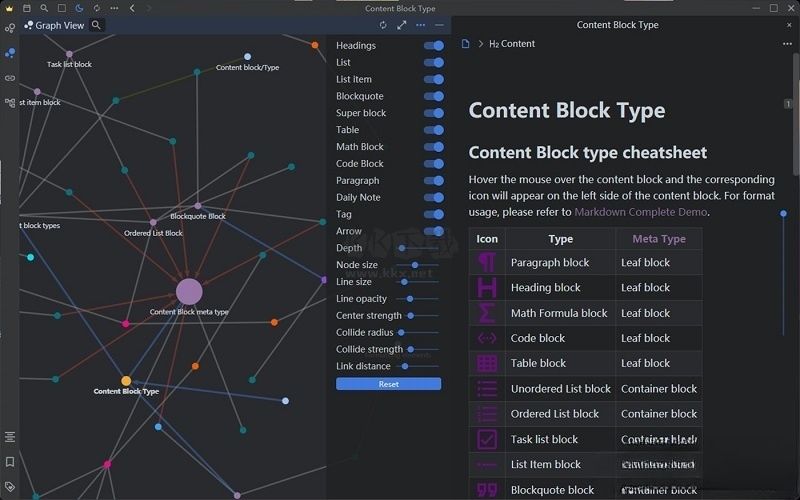Expand Graph View to fullscreen
This screenshot has width=800, height=500.
click(402, 25)
